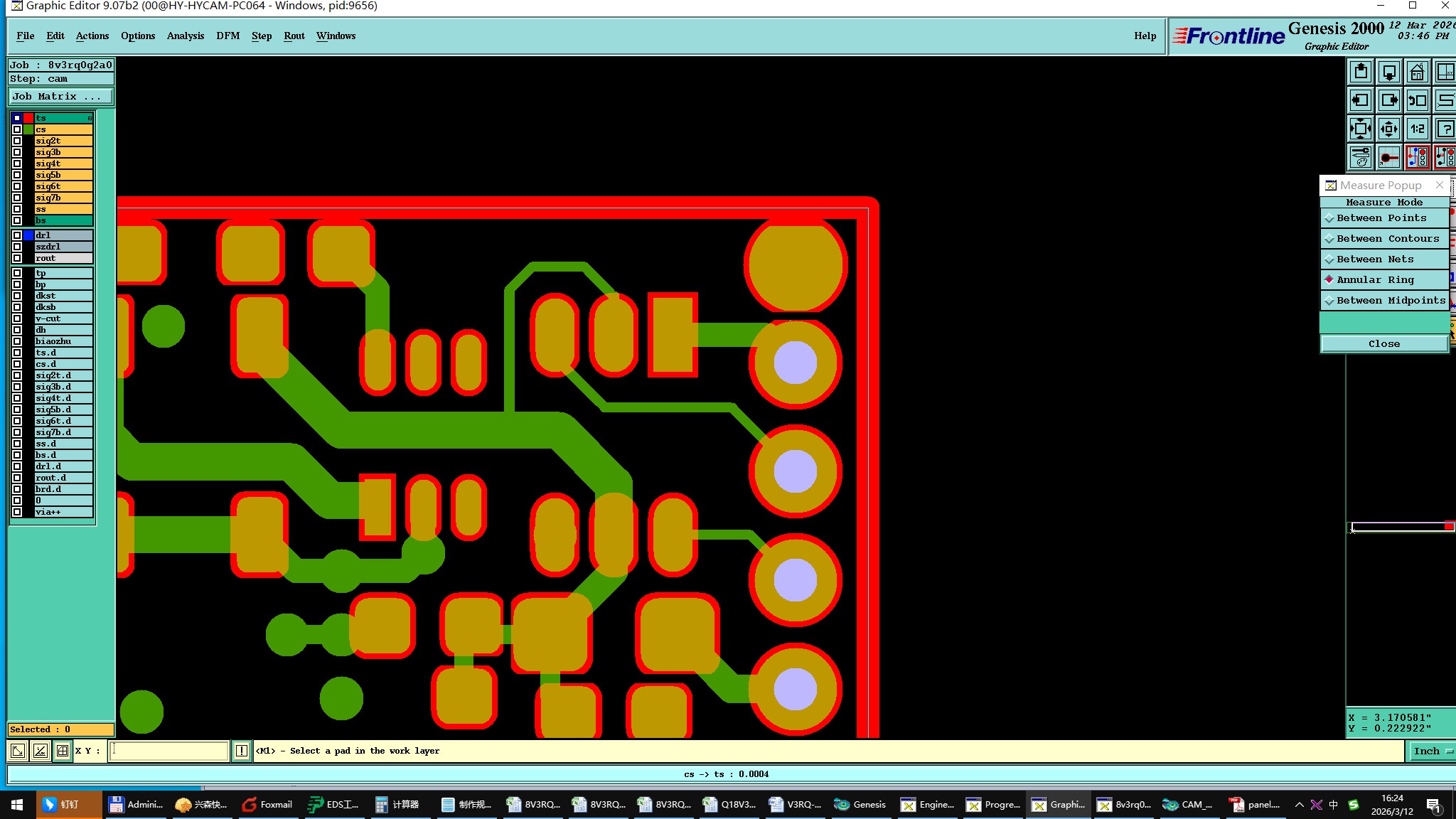Click the pan left arrow icon
Screen dimensions: 1456x819
pos(1361,100)
